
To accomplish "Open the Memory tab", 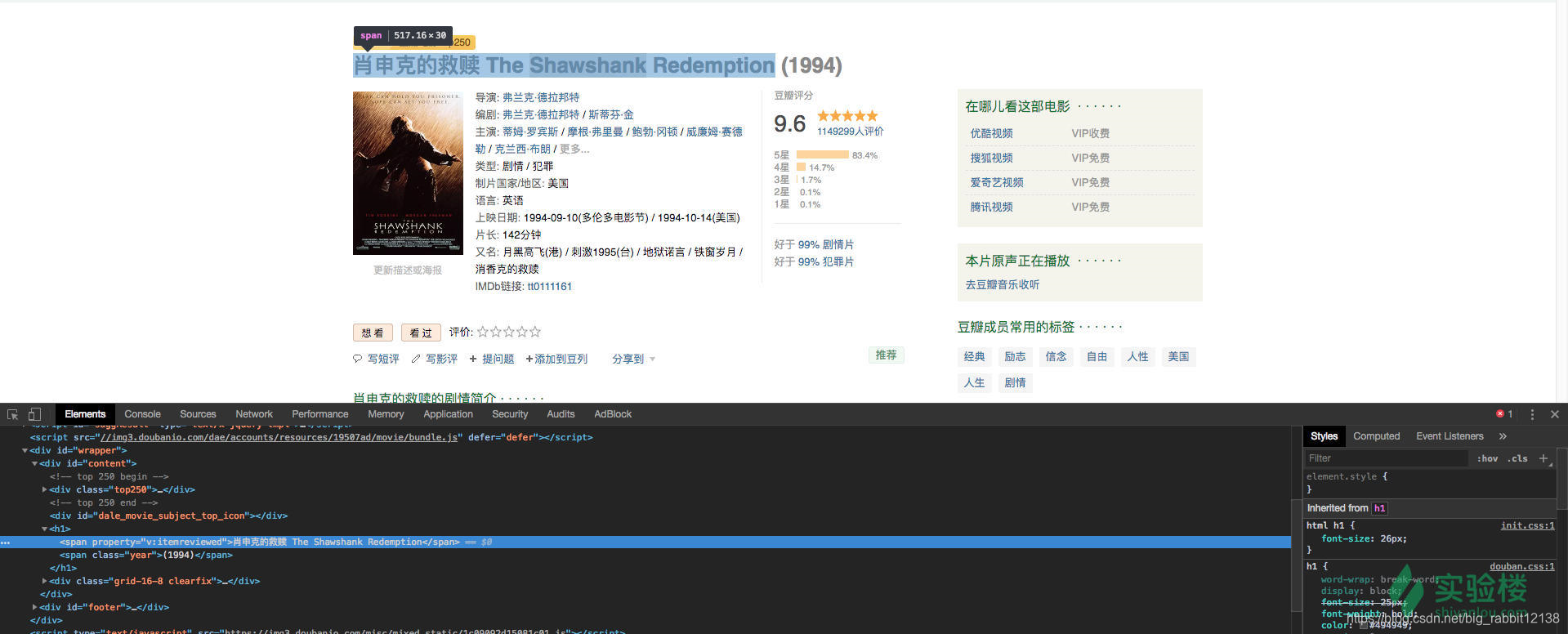I will [x=386, y=414].
